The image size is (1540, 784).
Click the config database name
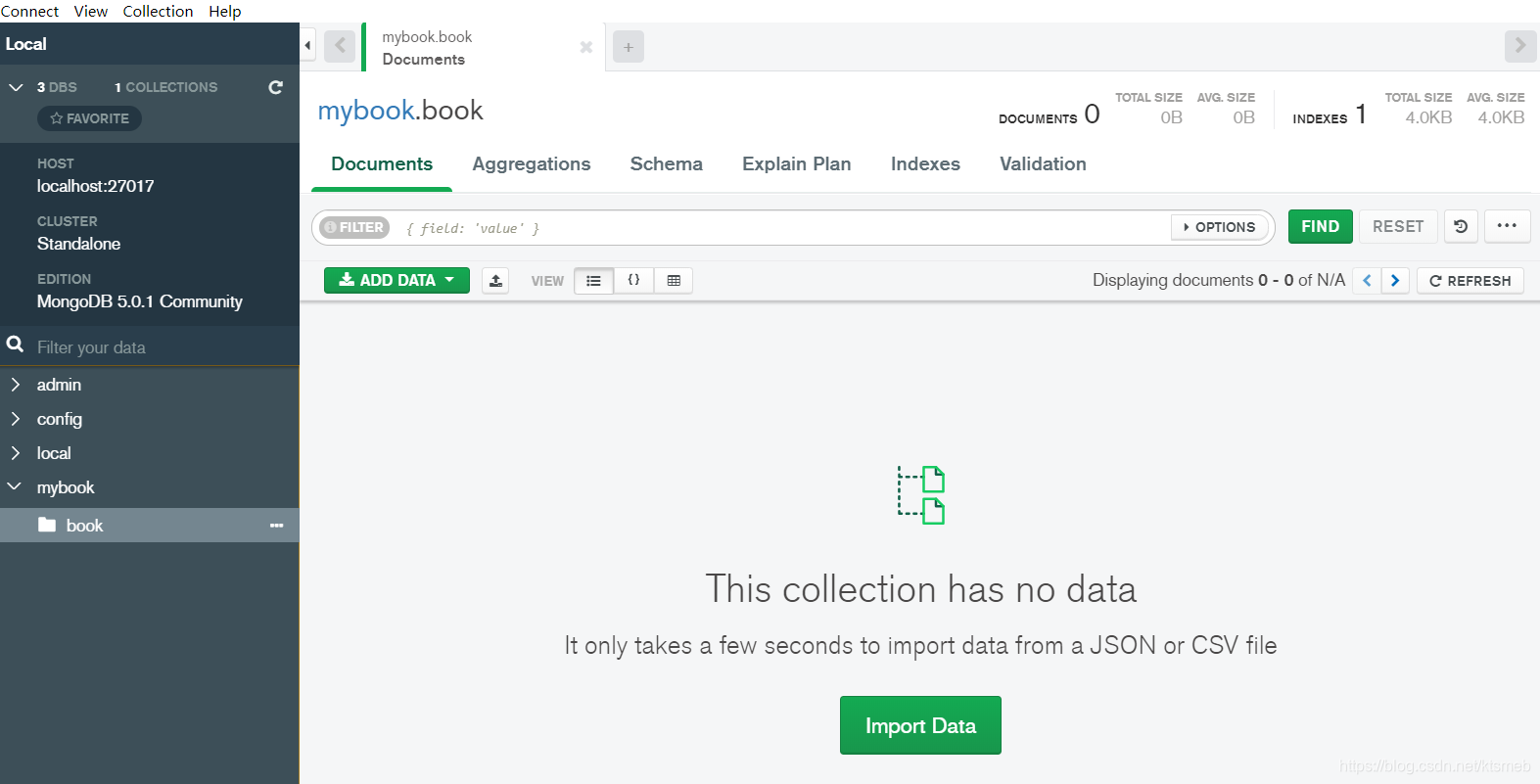click(60, 419)
